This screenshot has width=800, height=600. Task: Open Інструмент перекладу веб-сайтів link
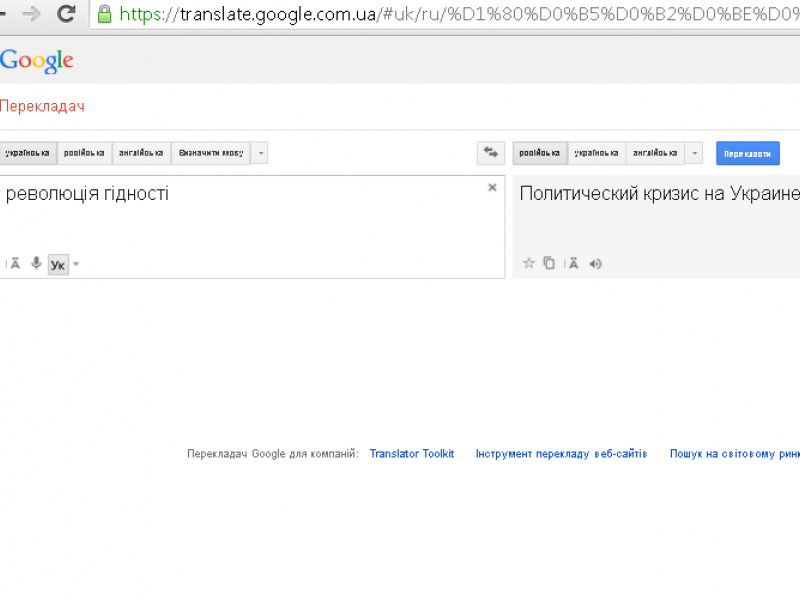click(x=561, y=454)
